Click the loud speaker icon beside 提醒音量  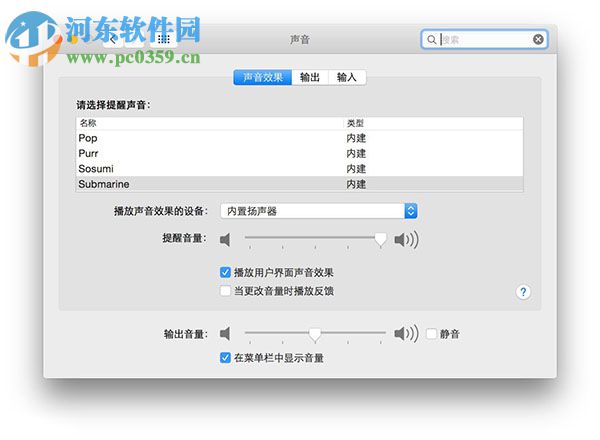click(406, 240)
